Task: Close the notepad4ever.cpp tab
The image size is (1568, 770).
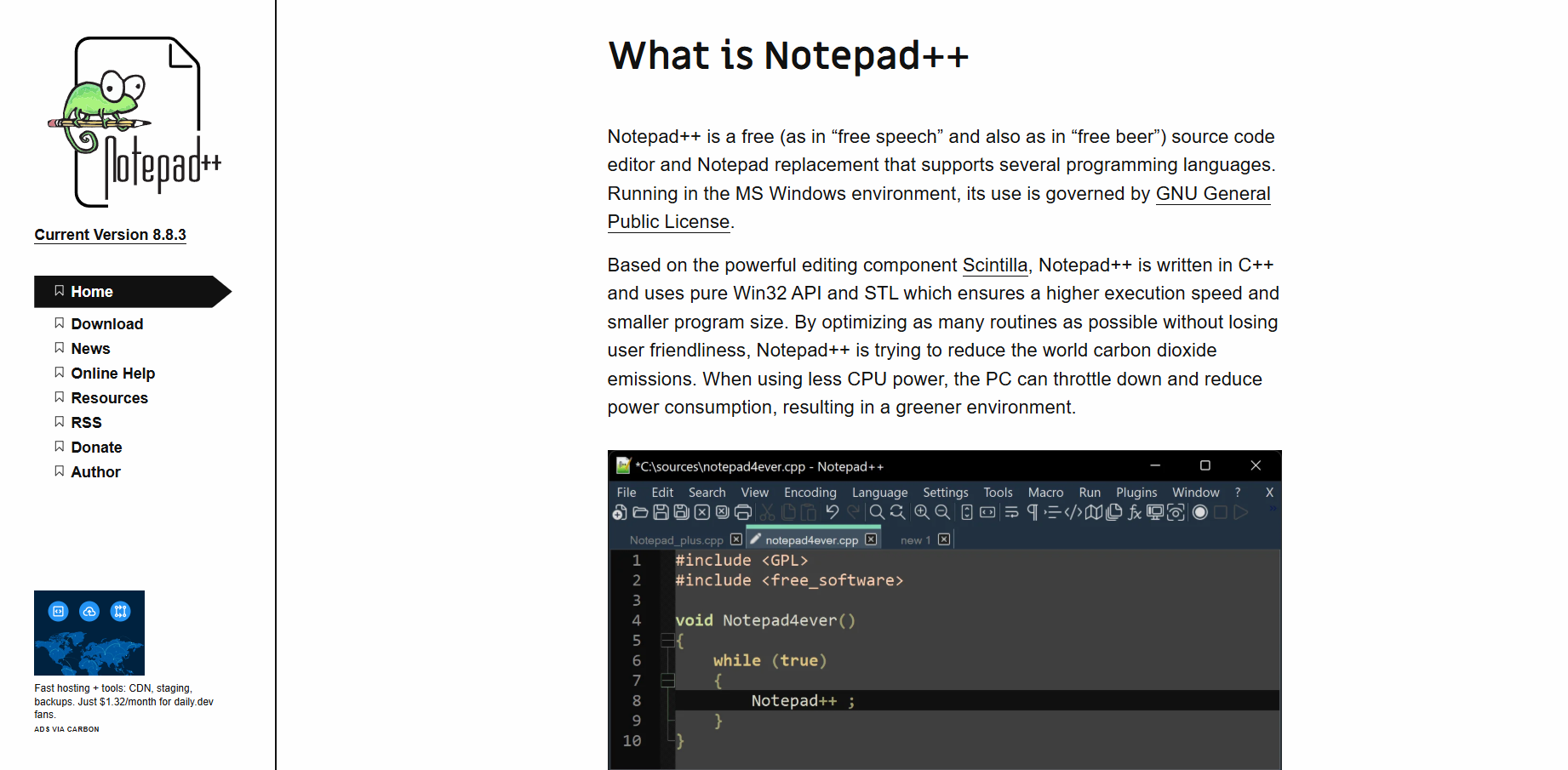Action: [x=871, y=539]
